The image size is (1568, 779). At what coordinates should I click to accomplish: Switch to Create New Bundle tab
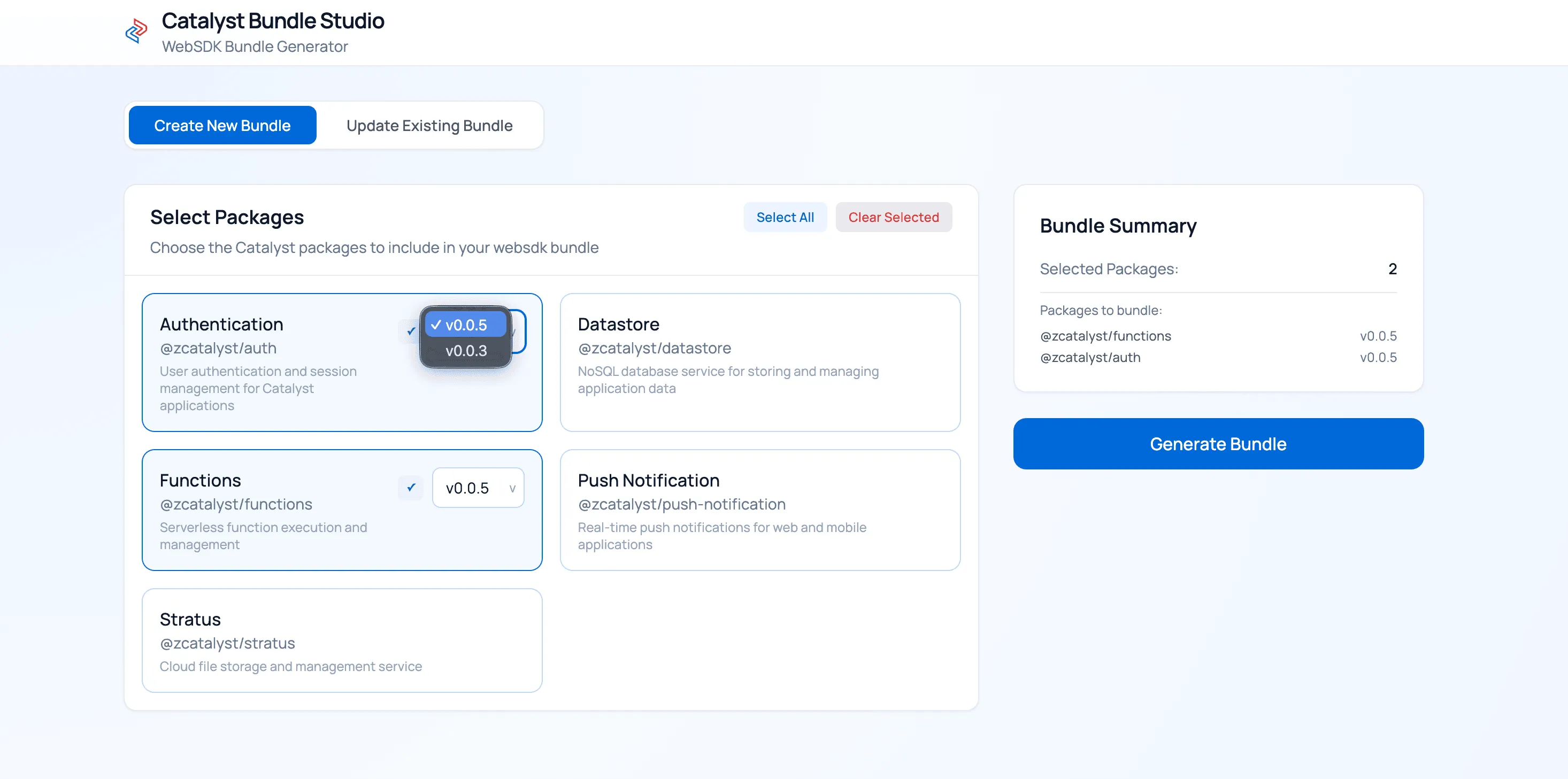222,125
